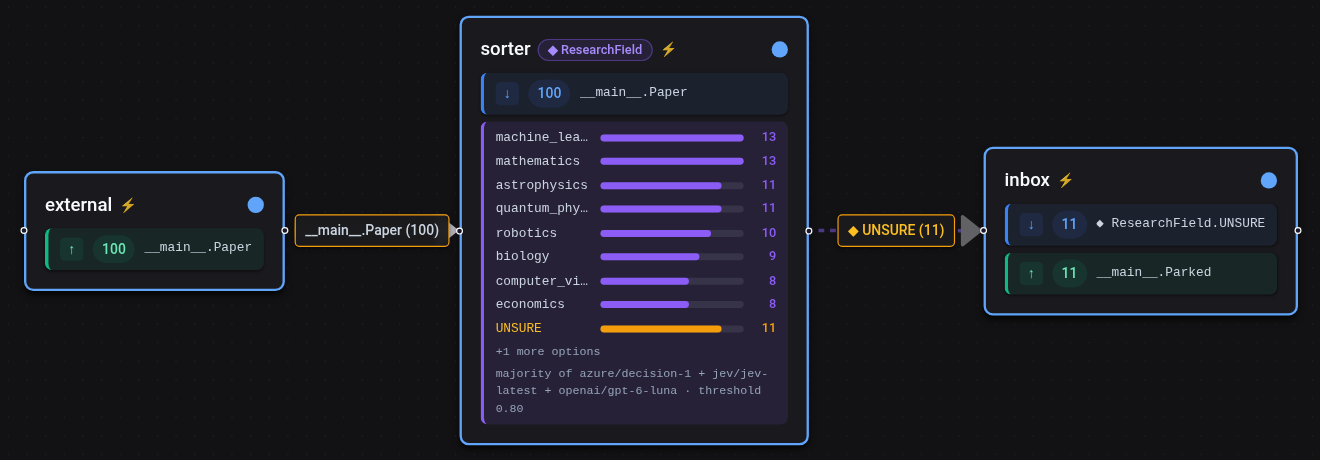Click the mathematics progress bar
Image resolution: width=1320 pixels, height=460 pixels.
(672, 161)
